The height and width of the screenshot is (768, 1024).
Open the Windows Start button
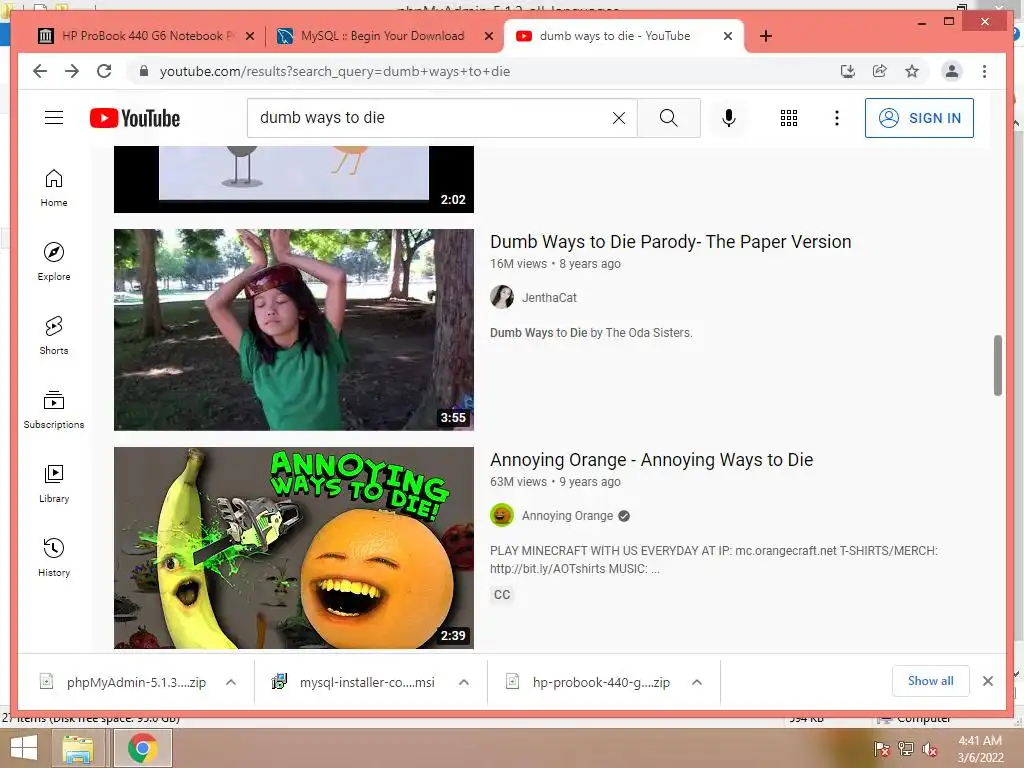click(x=24, y=748)
